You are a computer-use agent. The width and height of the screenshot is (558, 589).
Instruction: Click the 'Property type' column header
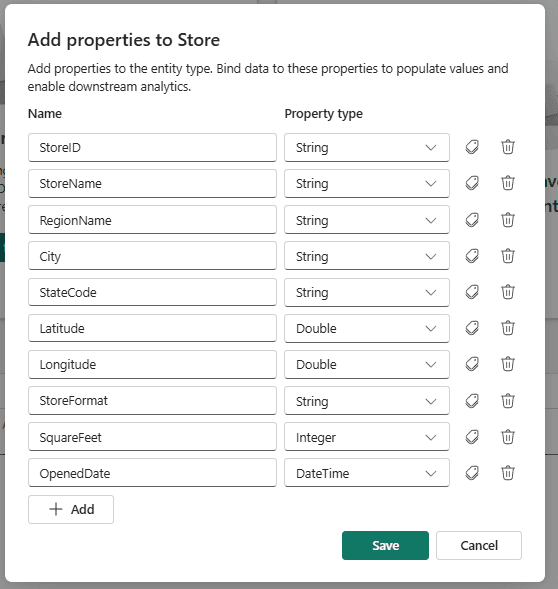click(324, 114)
